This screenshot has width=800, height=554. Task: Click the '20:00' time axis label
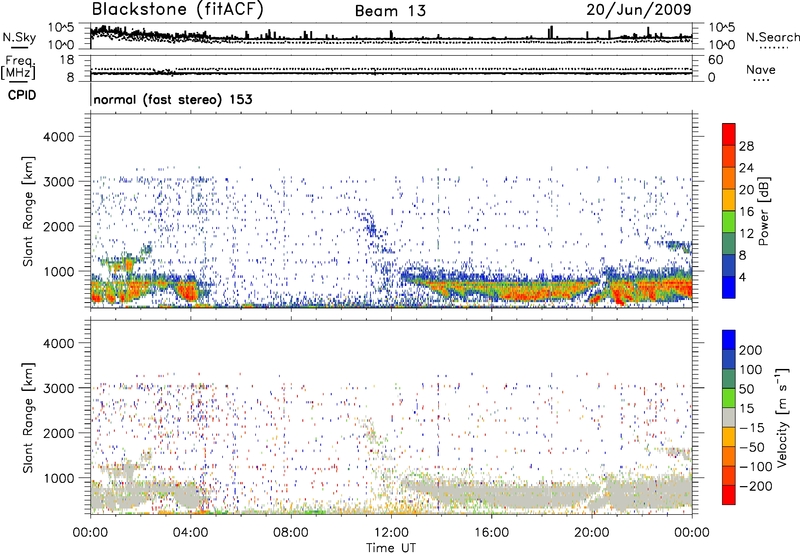591,533
